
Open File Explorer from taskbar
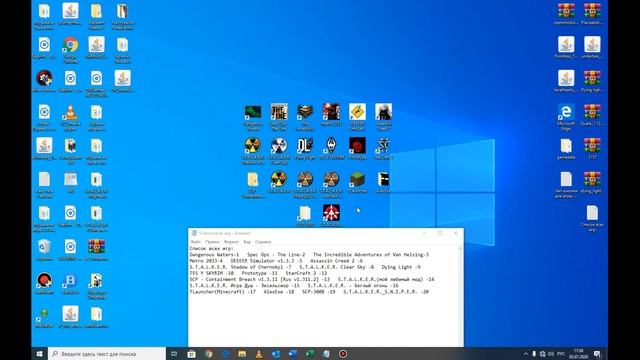(x=242, y=354)
